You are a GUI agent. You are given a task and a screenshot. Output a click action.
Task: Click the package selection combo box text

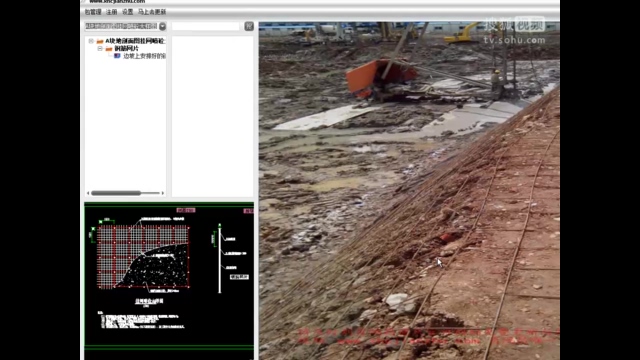pos(121,27)
